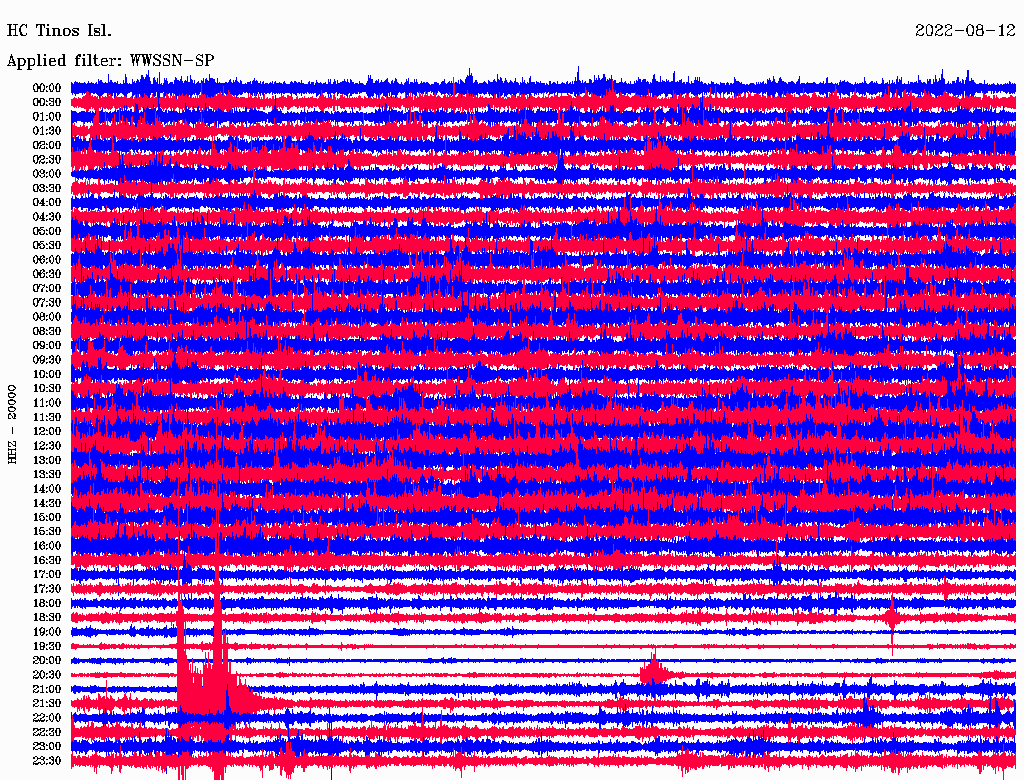Click the 21:00 time label
This screenshot has height=780, width=1024.
47,689
